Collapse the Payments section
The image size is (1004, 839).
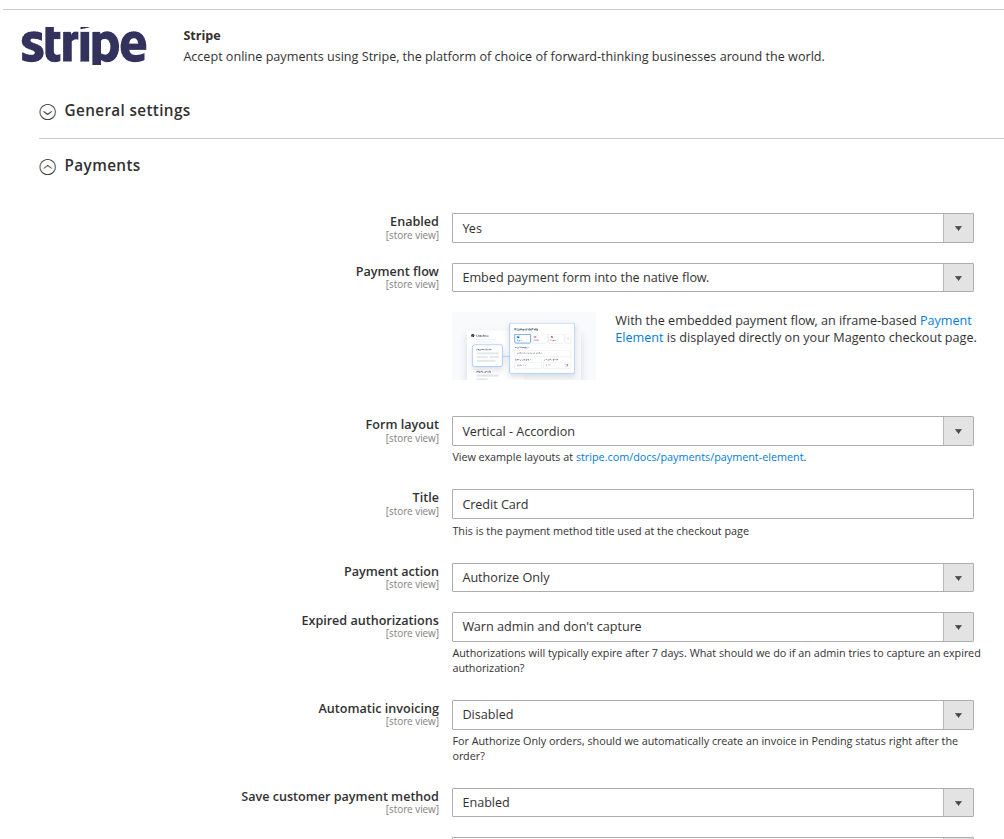tap(102, 166)
